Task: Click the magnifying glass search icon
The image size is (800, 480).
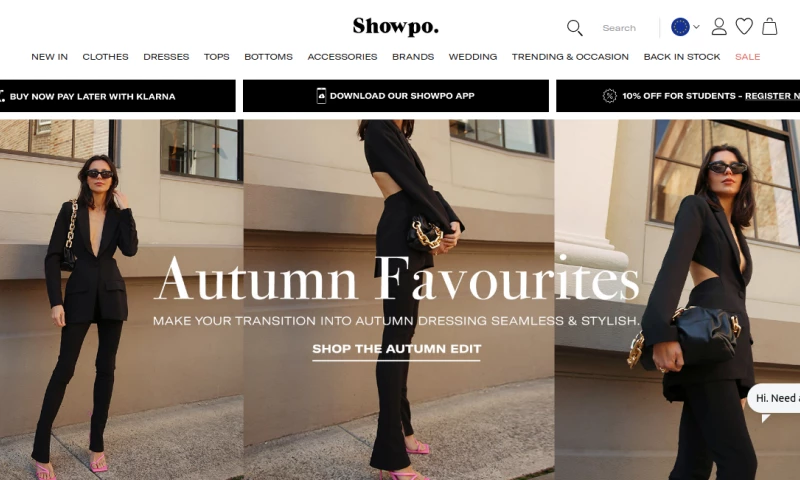Action: (574, 28)
